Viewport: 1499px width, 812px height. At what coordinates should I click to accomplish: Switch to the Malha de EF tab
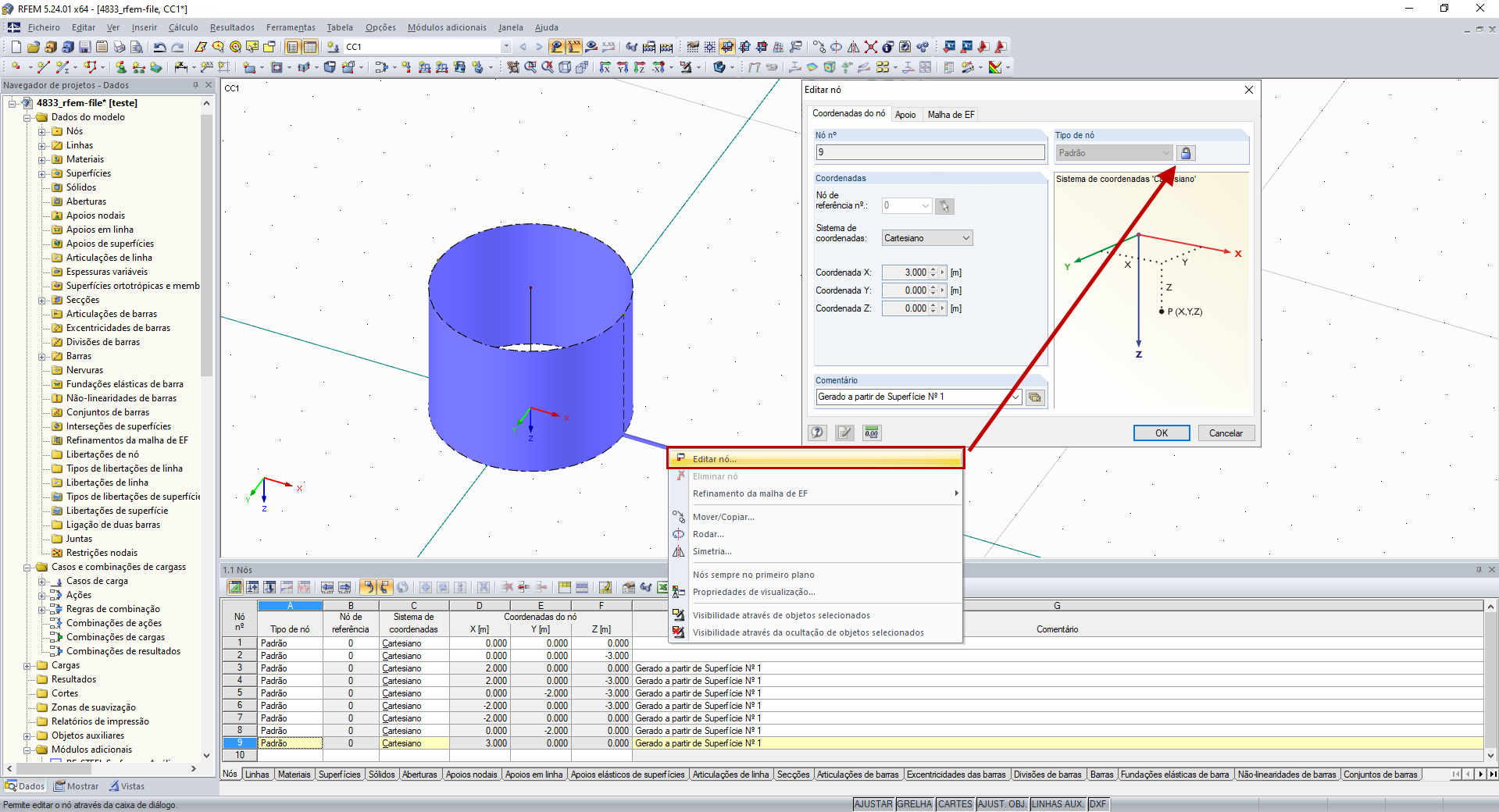[x=951, y=115]
